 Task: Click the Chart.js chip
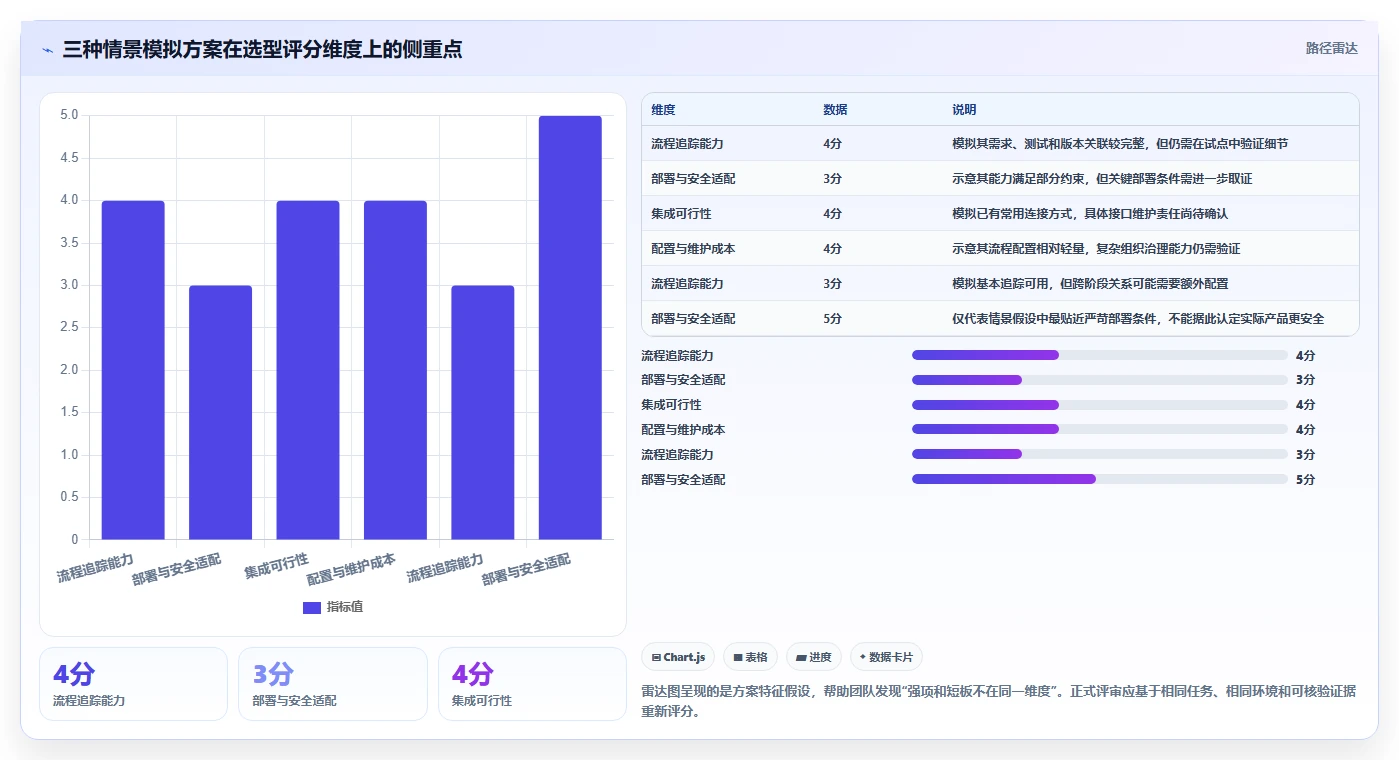[678, 657]
